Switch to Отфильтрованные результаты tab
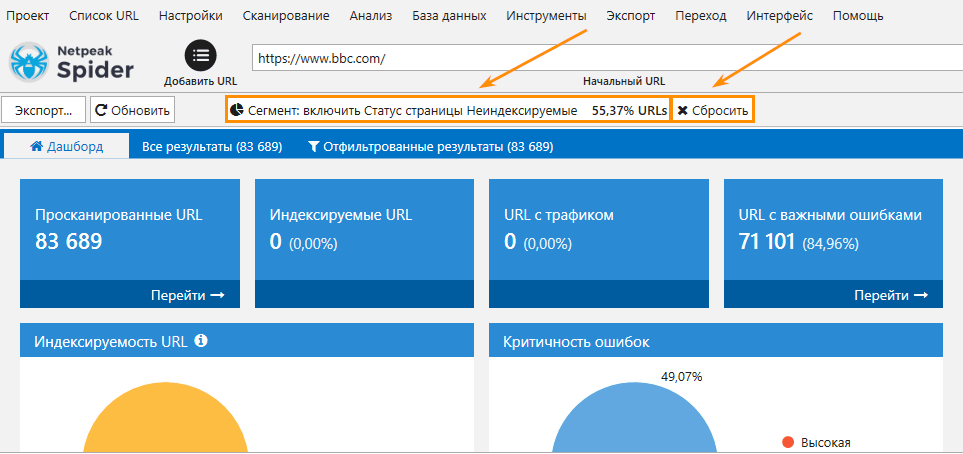 [x=431, y=147]
